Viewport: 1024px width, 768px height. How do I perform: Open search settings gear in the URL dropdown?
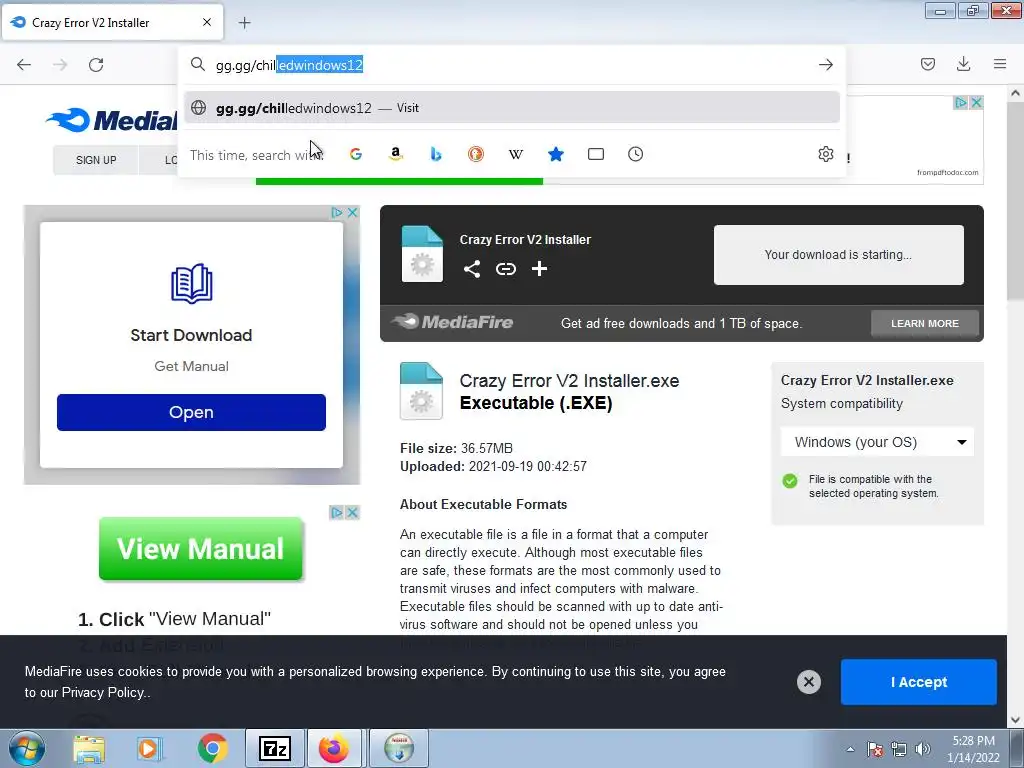[825, 154]
